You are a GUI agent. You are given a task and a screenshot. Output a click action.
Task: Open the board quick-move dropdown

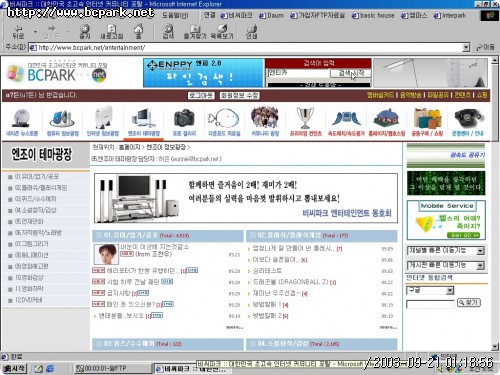[446, 265]
